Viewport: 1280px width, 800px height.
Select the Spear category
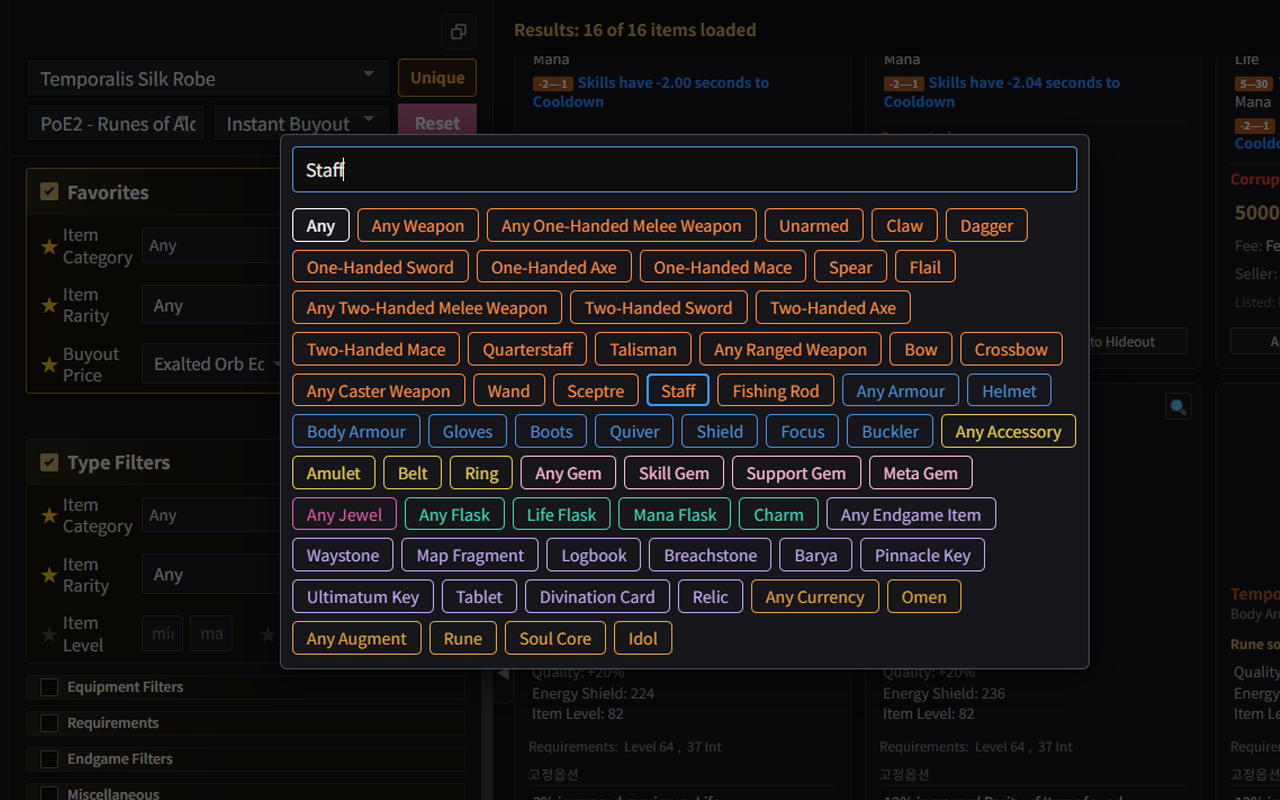(851, 267)
